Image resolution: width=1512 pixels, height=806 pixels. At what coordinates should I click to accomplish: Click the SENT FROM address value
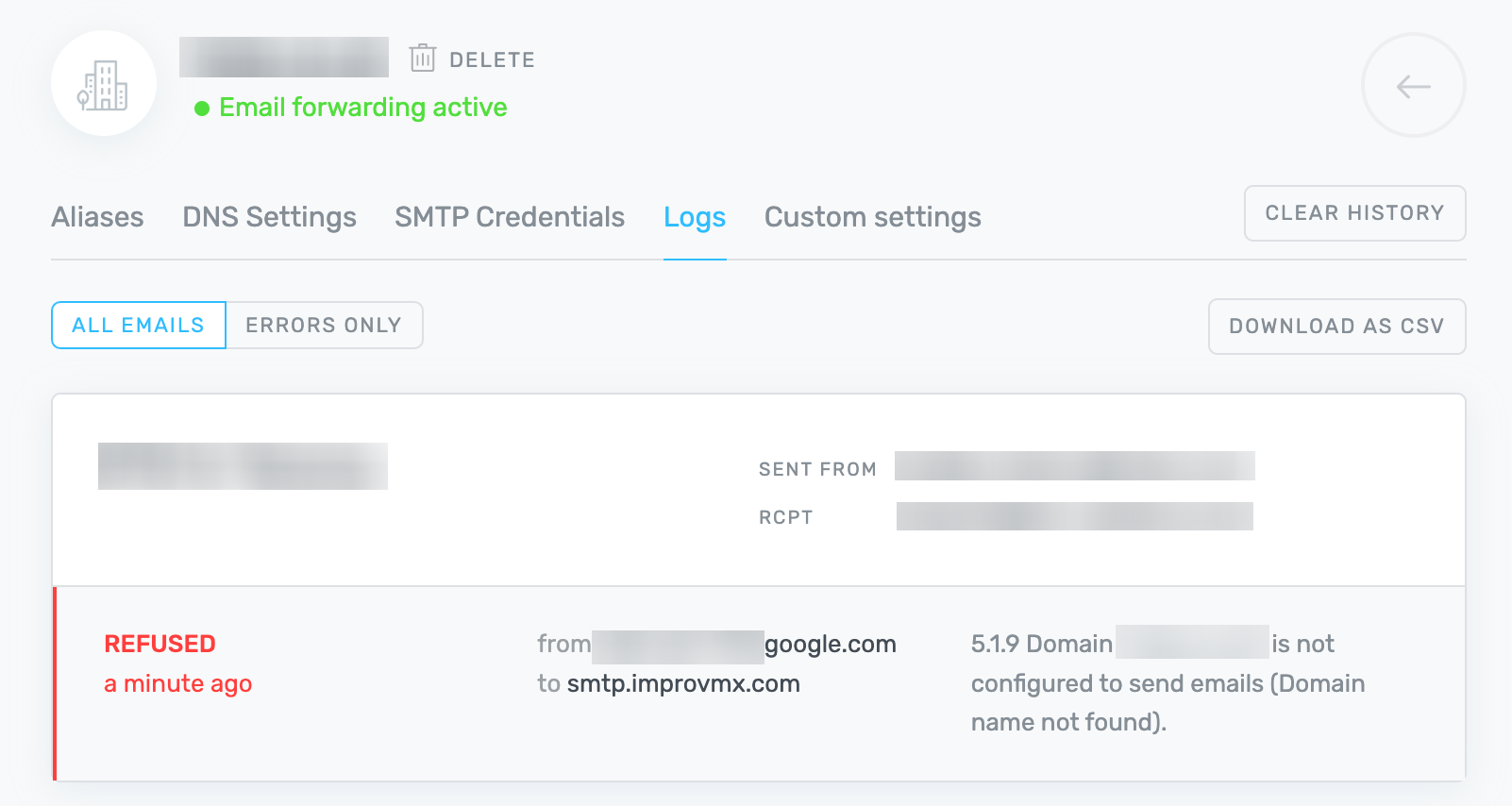pyautogui.click(x=1074, y=465)
